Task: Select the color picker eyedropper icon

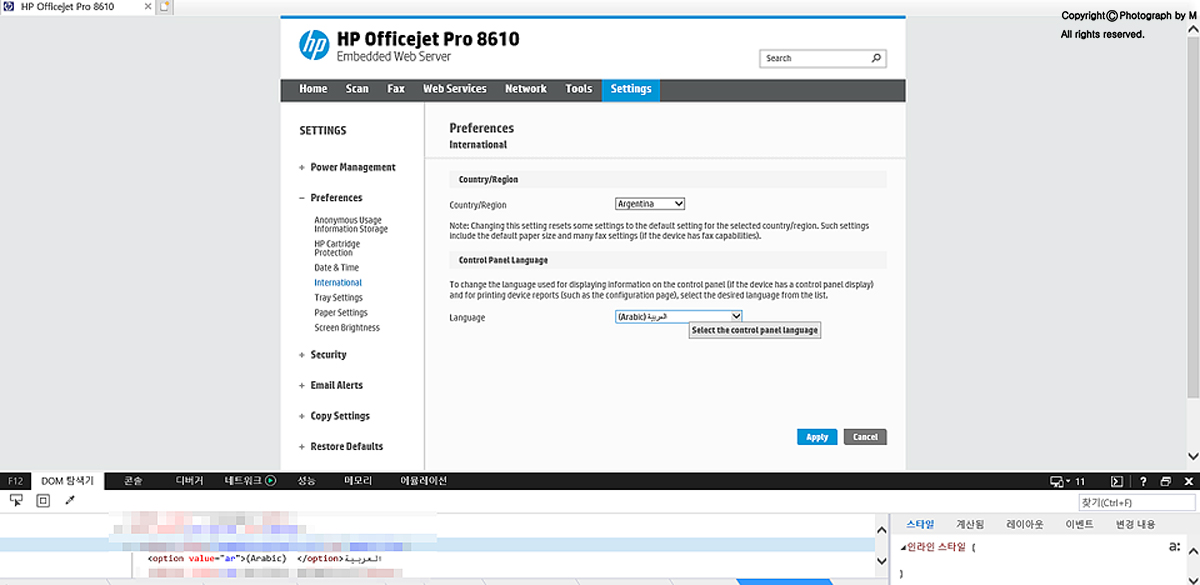Action: [69, 500]
